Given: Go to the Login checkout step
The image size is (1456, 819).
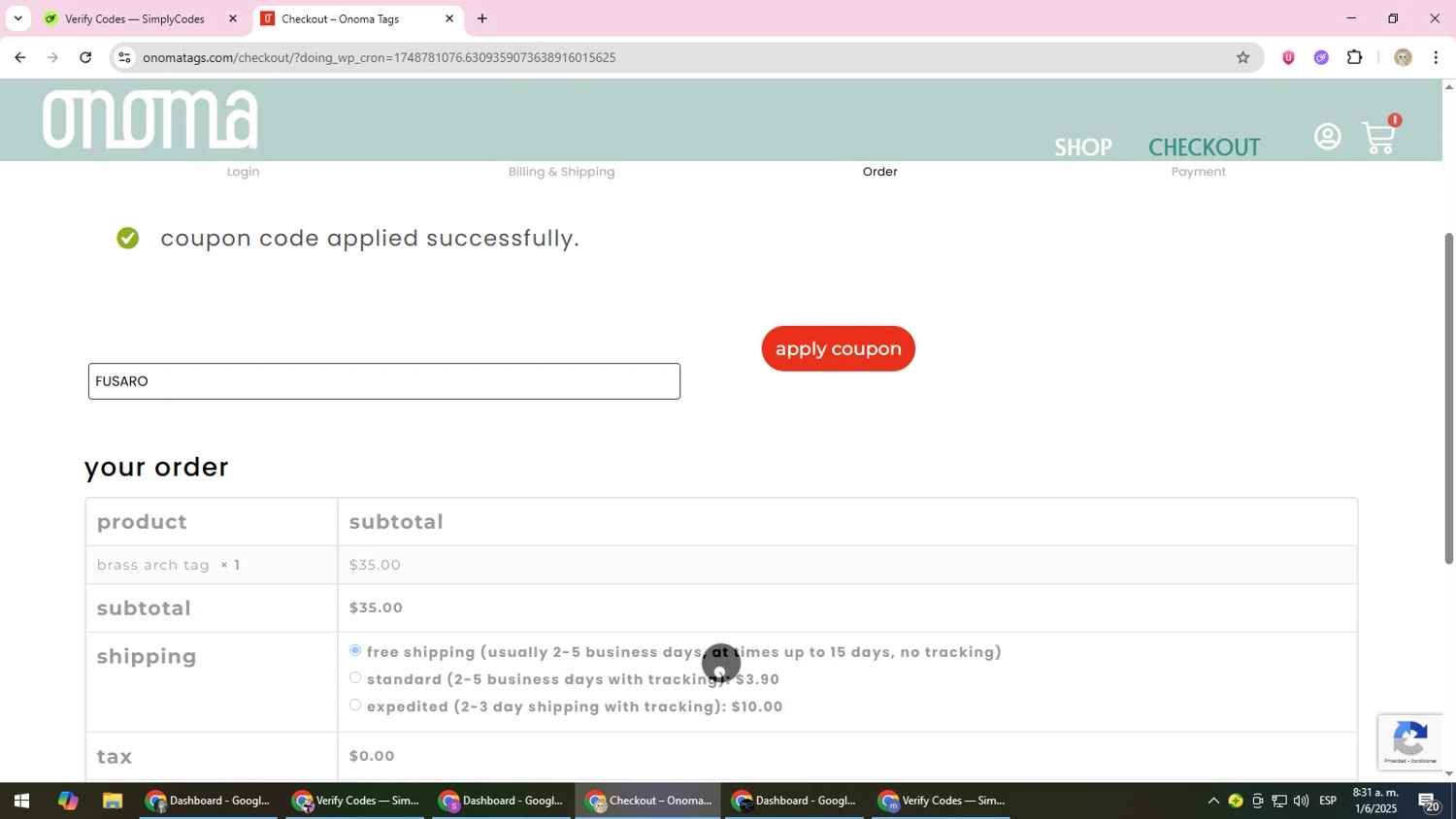Looking at the screenshot, I should pos(243,172).
